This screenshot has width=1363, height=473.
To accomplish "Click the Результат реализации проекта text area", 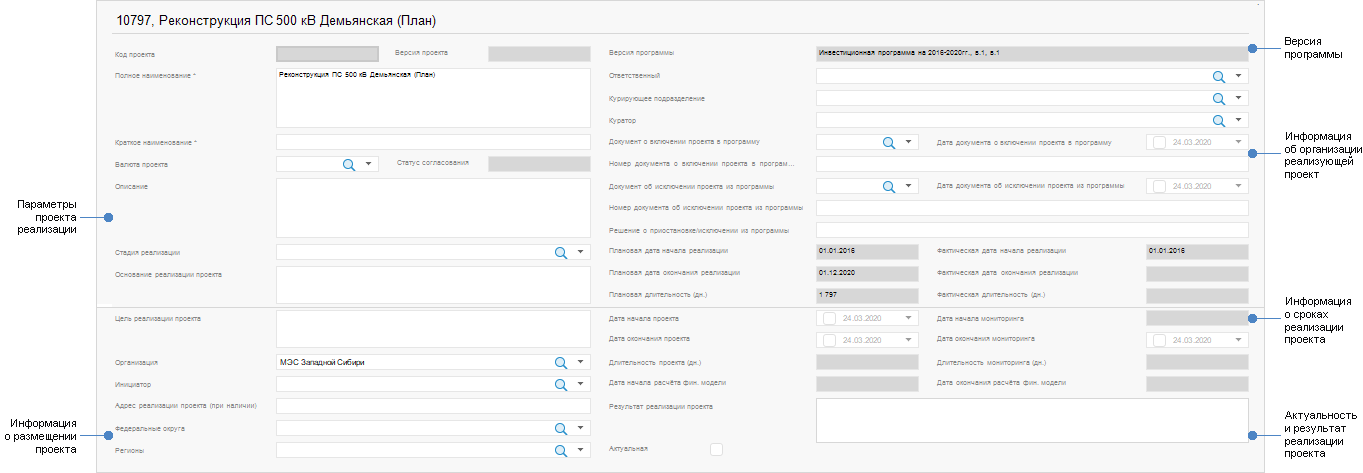I will click(1031, 420).
